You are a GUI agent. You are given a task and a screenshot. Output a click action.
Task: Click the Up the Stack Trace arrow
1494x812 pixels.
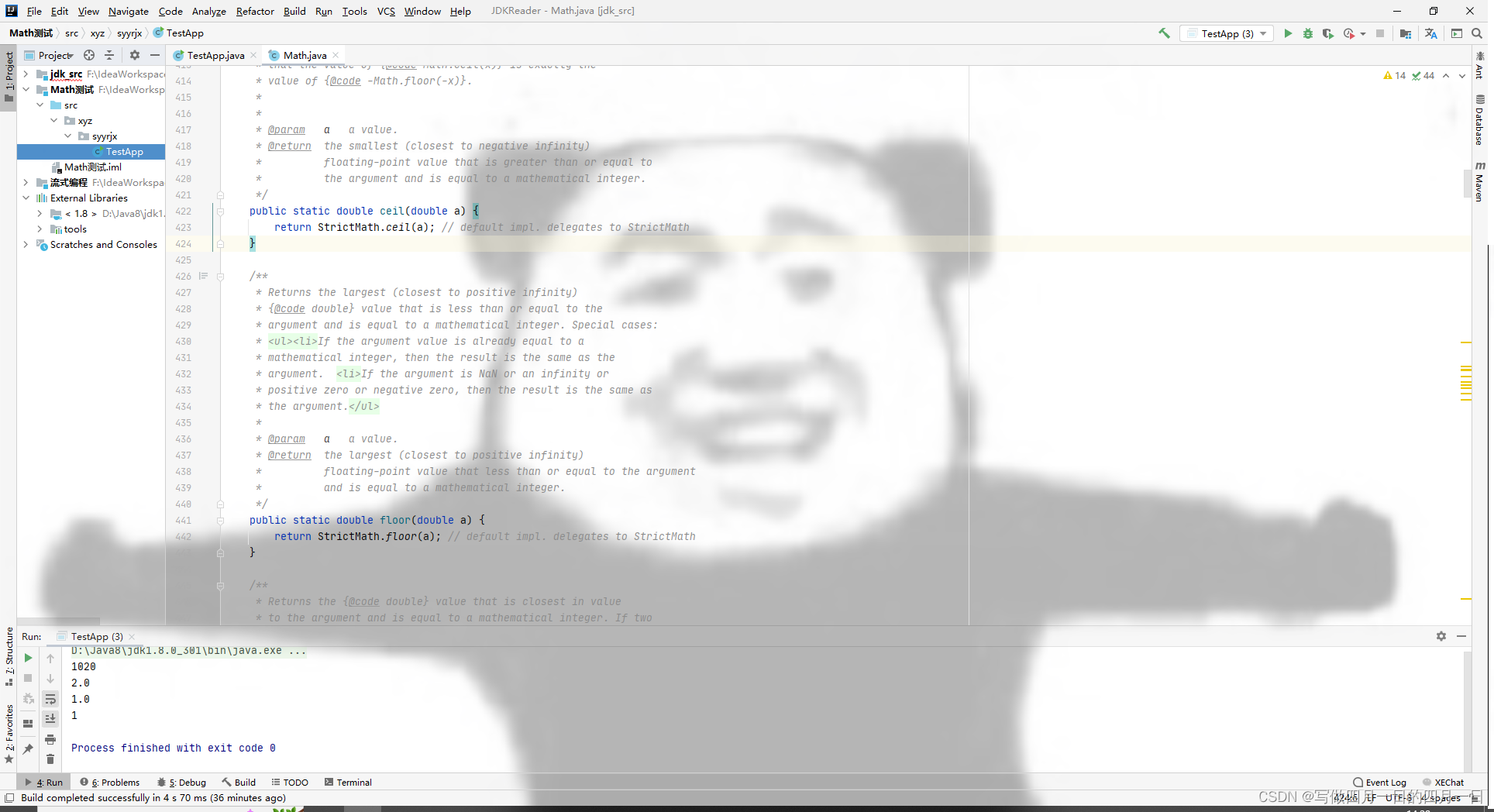(50, 659)
